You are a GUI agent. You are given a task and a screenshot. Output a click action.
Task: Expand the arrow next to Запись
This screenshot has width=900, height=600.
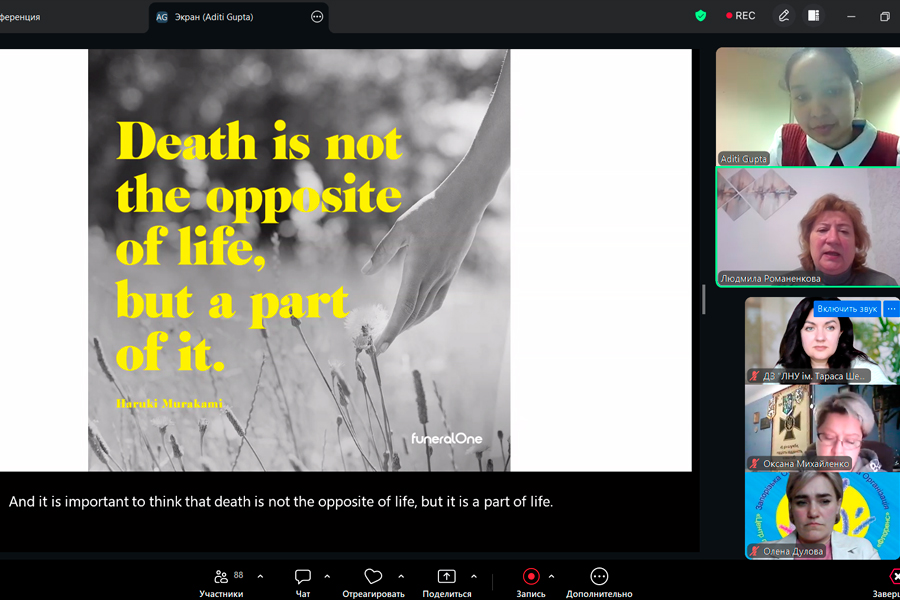[x=552, y=576]
